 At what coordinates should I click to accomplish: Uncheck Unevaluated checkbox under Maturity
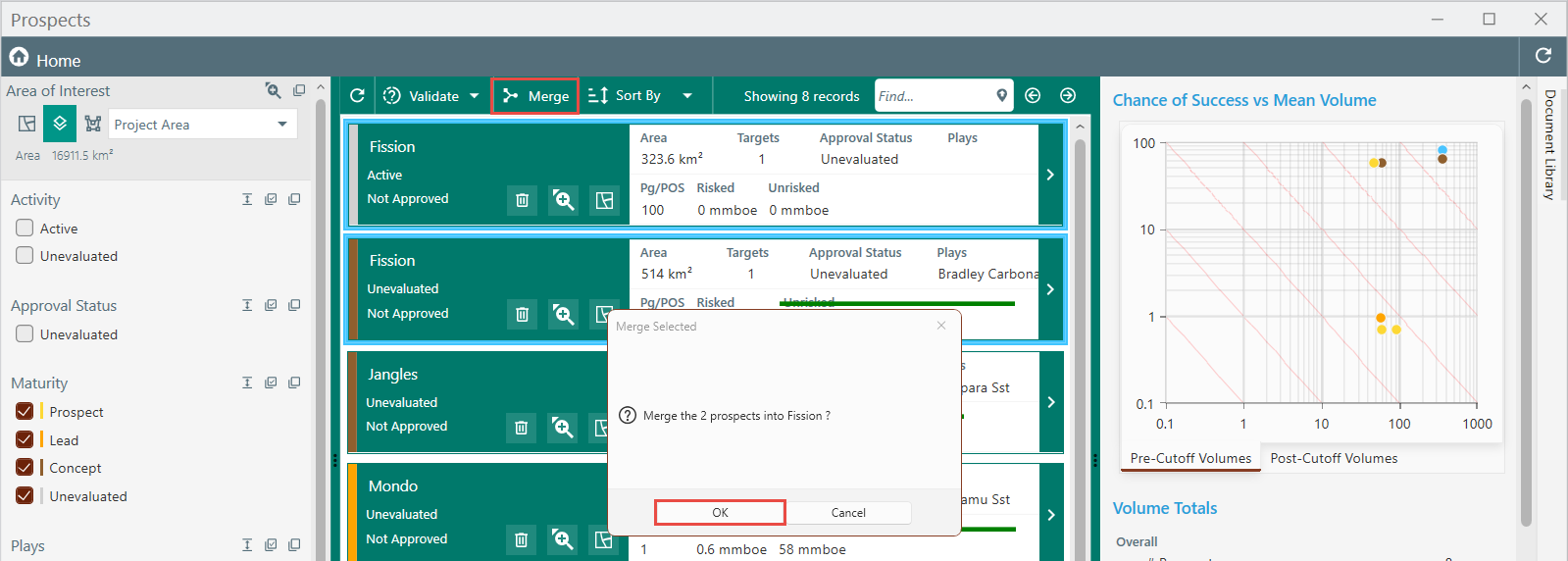click(x=25, y=495)
